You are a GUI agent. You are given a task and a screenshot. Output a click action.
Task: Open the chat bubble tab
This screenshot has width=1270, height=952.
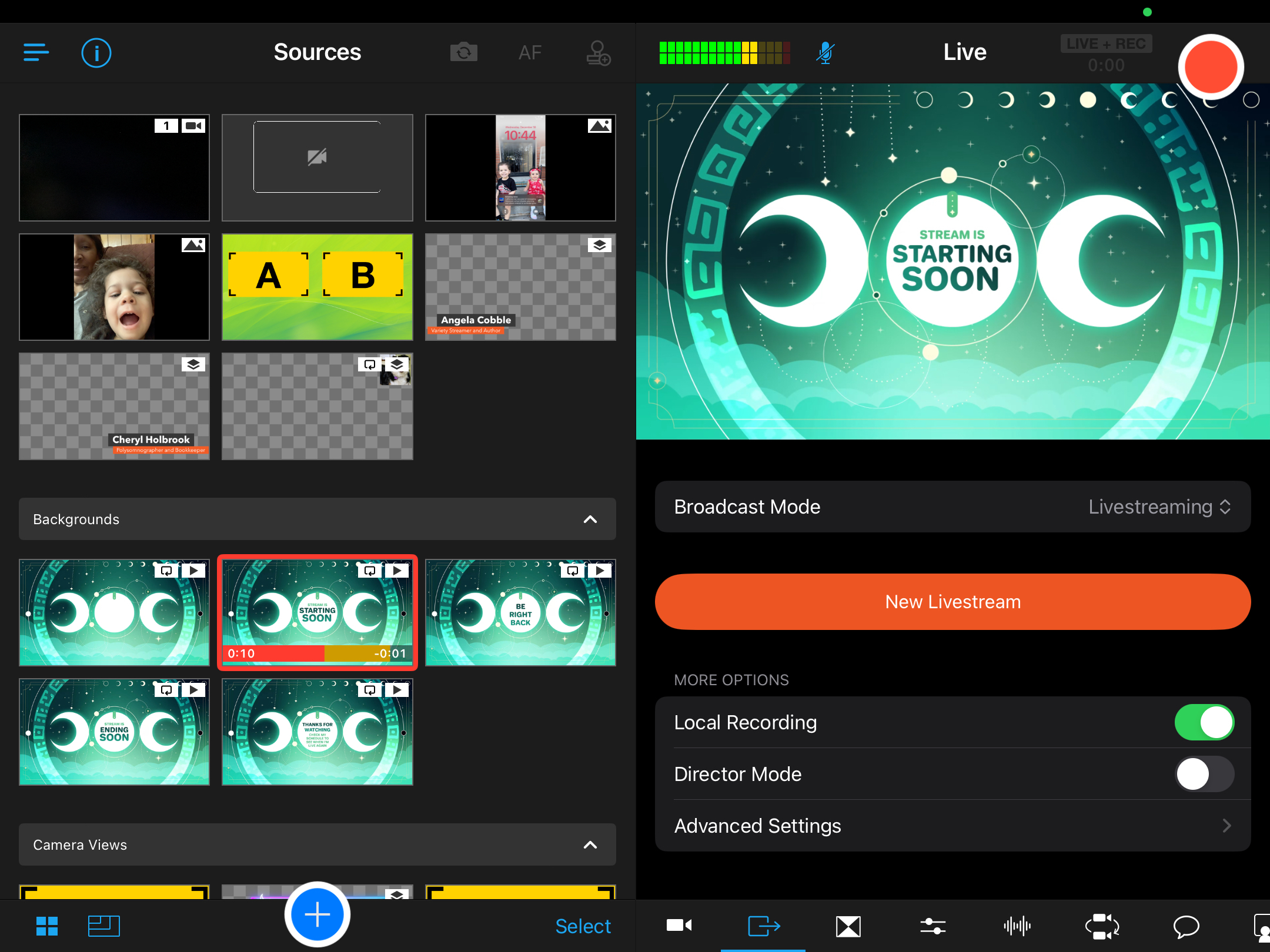pyautogui.click(x=1186, y=926)
